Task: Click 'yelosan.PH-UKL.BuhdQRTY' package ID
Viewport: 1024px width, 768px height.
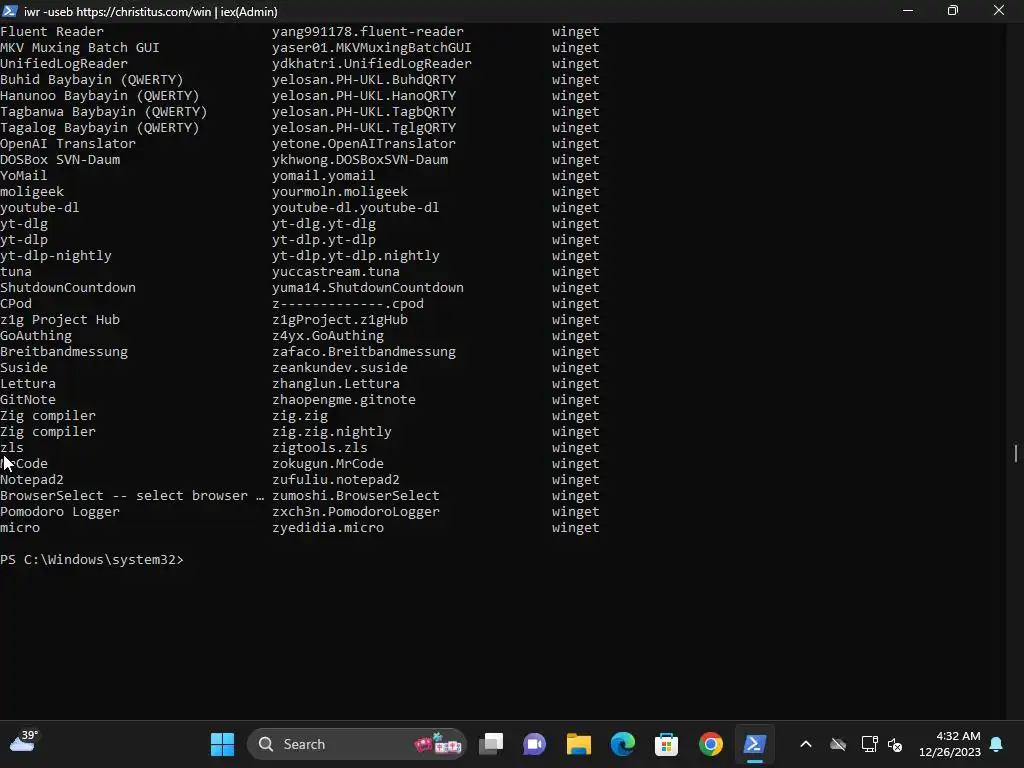Action: coord(364,80)
